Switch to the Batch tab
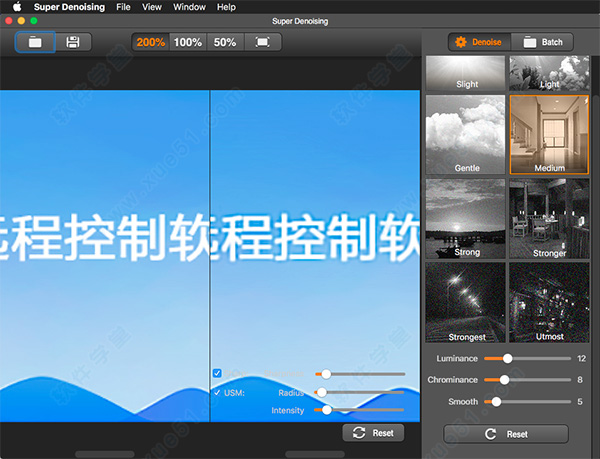The height and width of the screenshot is (459, 600). coord(542,42)
